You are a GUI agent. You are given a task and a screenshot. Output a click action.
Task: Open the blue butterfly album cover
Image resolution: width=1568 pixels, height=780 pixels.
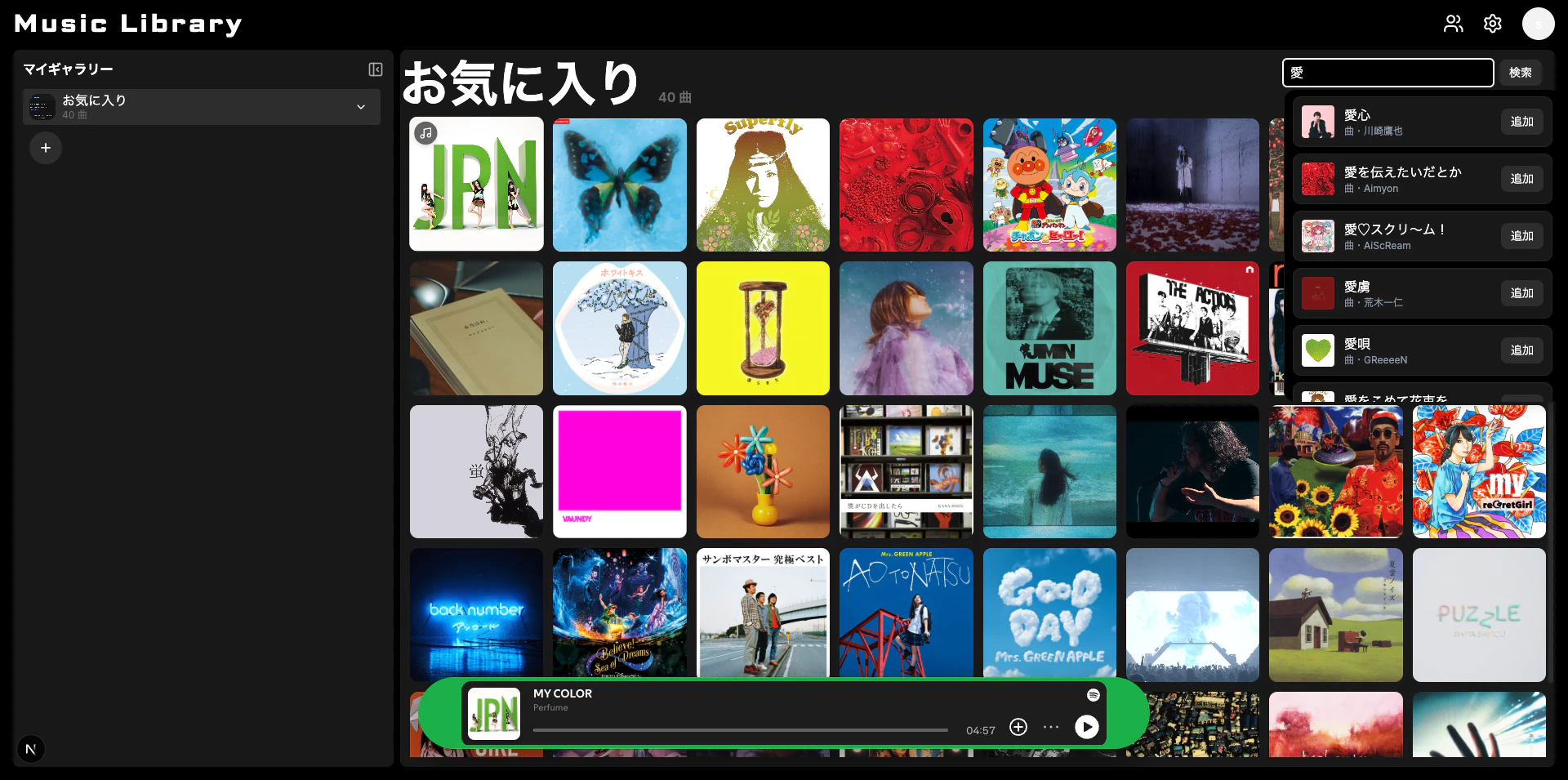click(619, 185)
